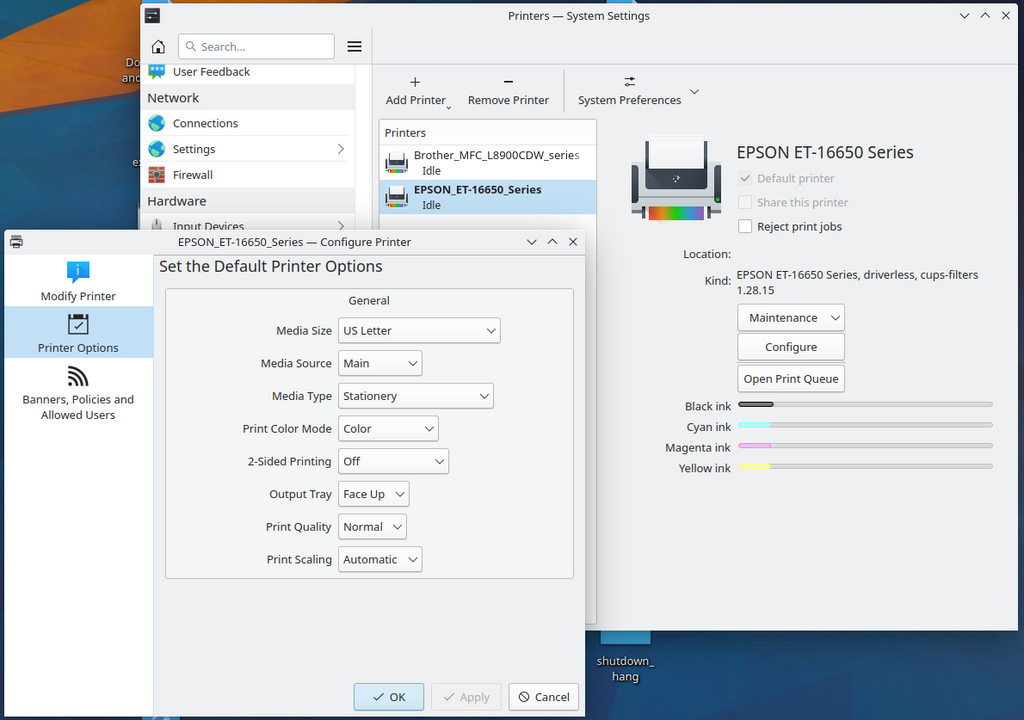Image resolution: width=1024 pixels, height=720 pixels.
Task: Select Modify Printer tab
Action: click(x=78, y=280)
